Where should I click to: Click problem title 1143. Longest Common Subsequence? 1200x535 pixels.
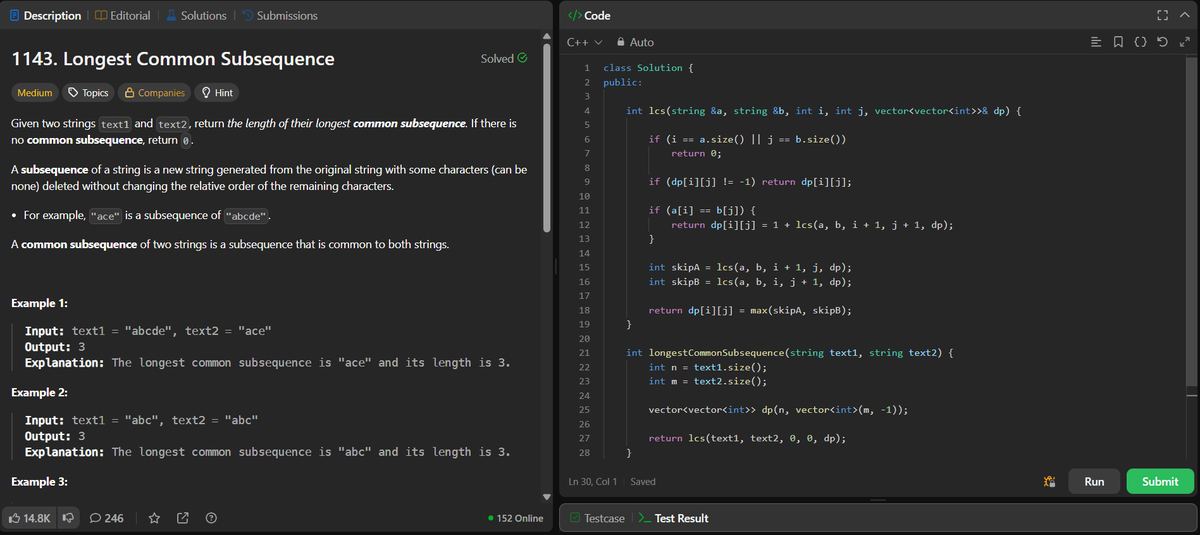(172, 59)
